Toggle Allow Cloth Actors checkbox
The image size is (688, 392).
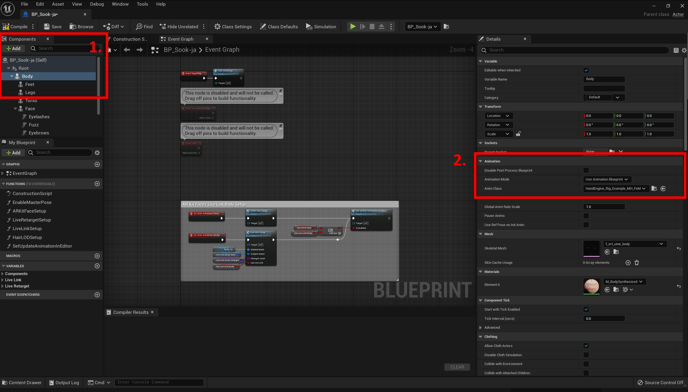coord(586,346)
